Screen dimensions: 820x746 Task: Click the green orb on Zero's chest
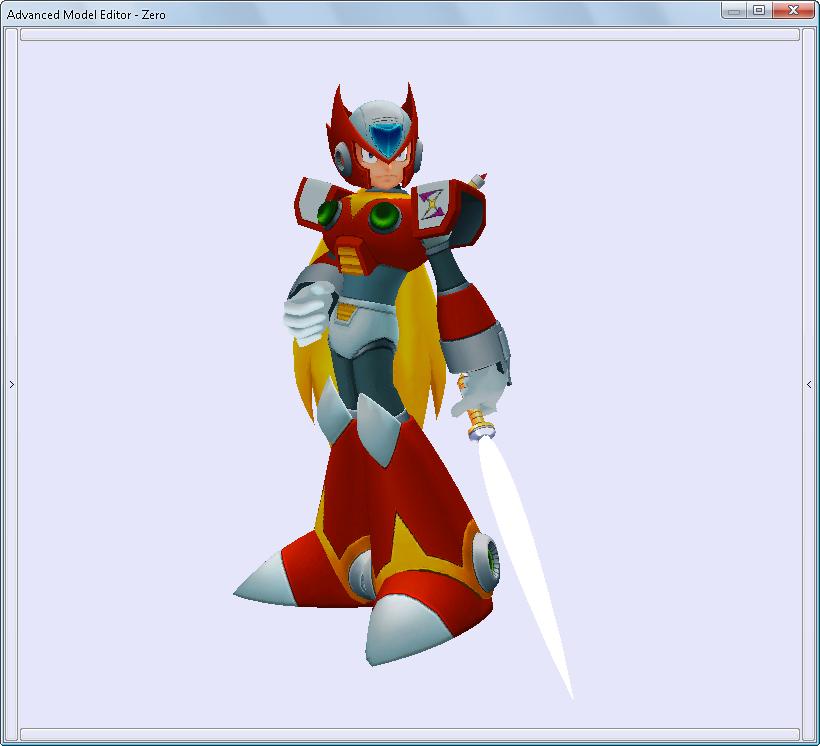coord(383,215)
